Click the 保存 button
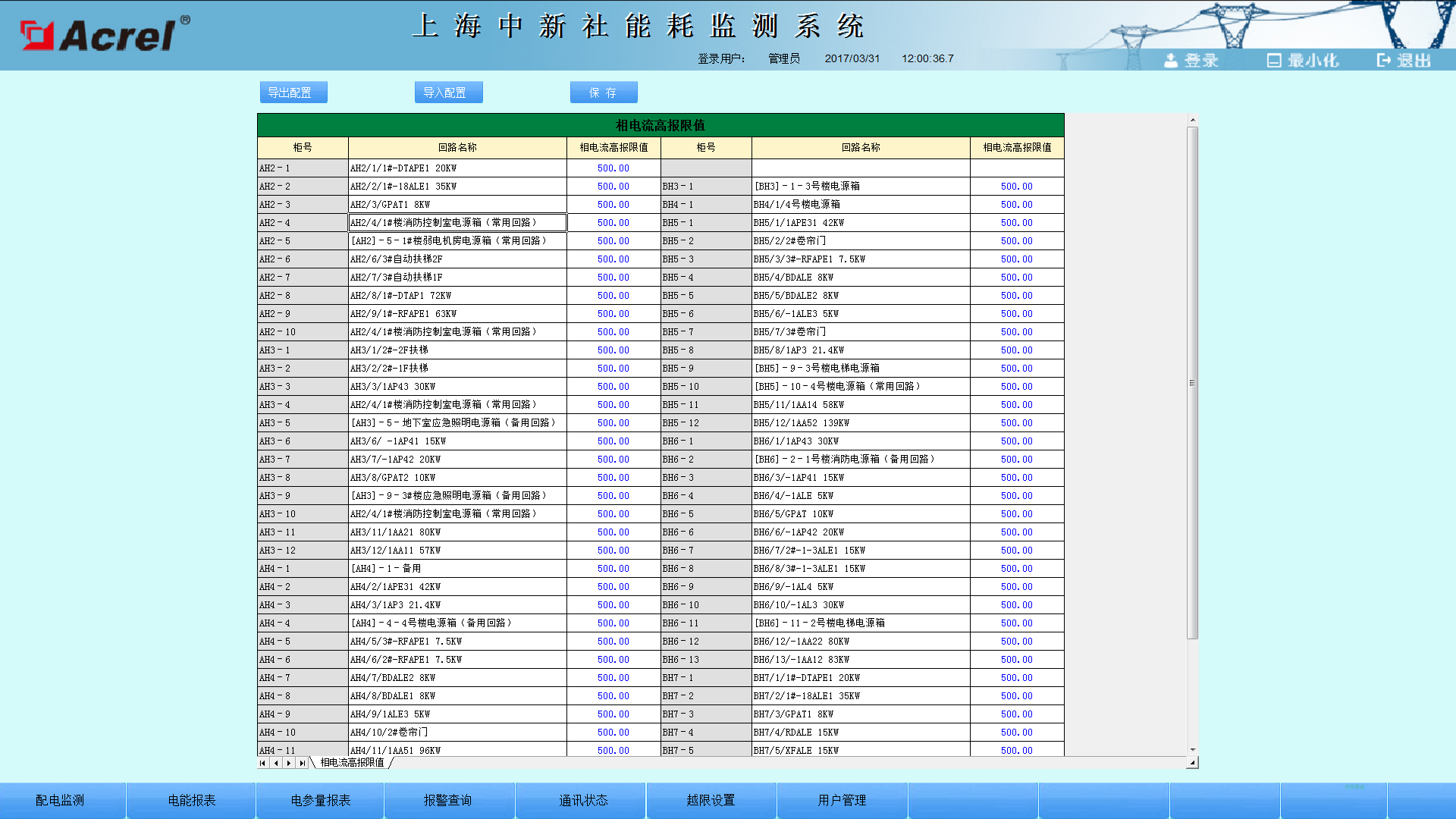Viewport: 1456px width, 819px height. point(604,93)
